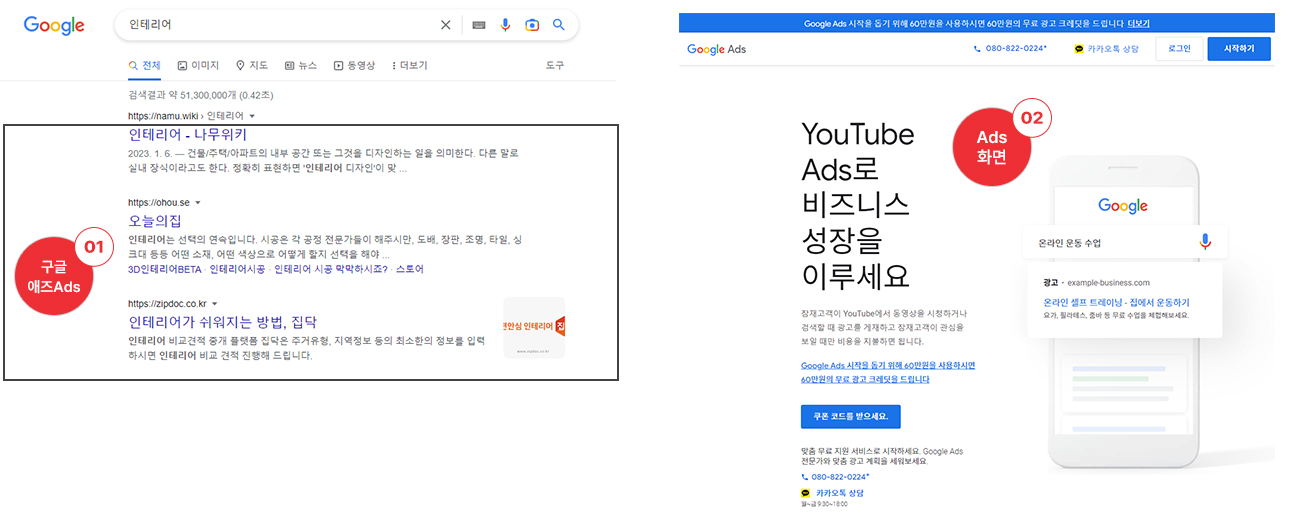Open 카카오톡 상담 in the Ads header
The image size is (1300, 529).
[x=1114, y=49]
